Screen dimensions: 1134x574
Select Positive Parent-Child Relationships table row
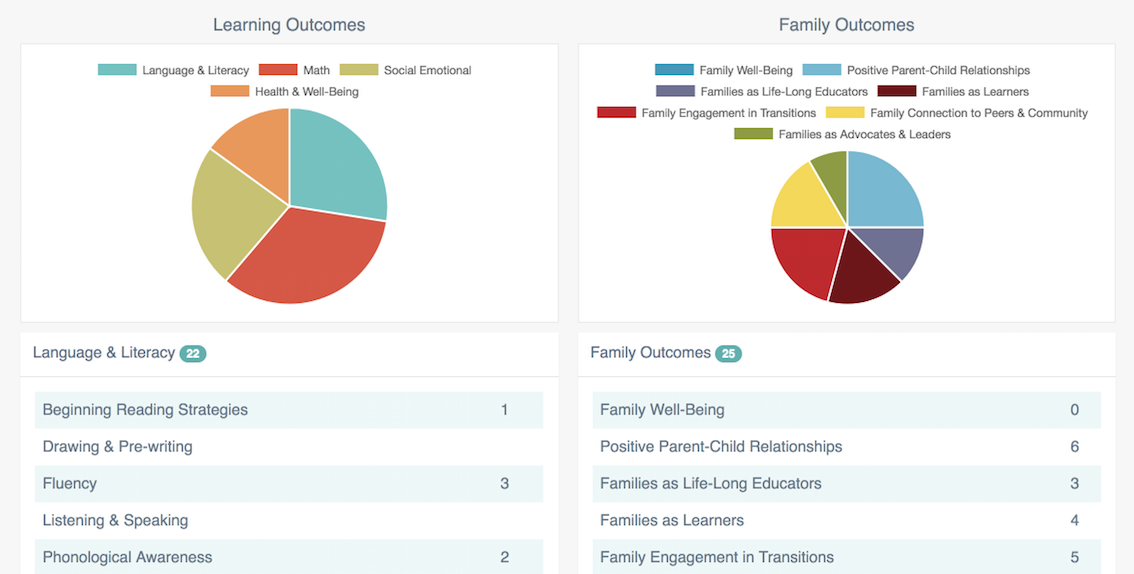click(846, 447)
